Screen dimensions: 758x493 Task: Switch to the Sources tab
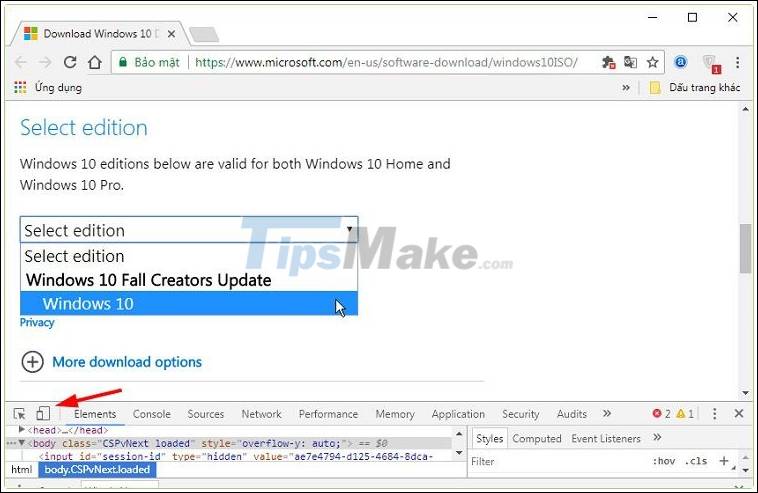pos(205,414)
